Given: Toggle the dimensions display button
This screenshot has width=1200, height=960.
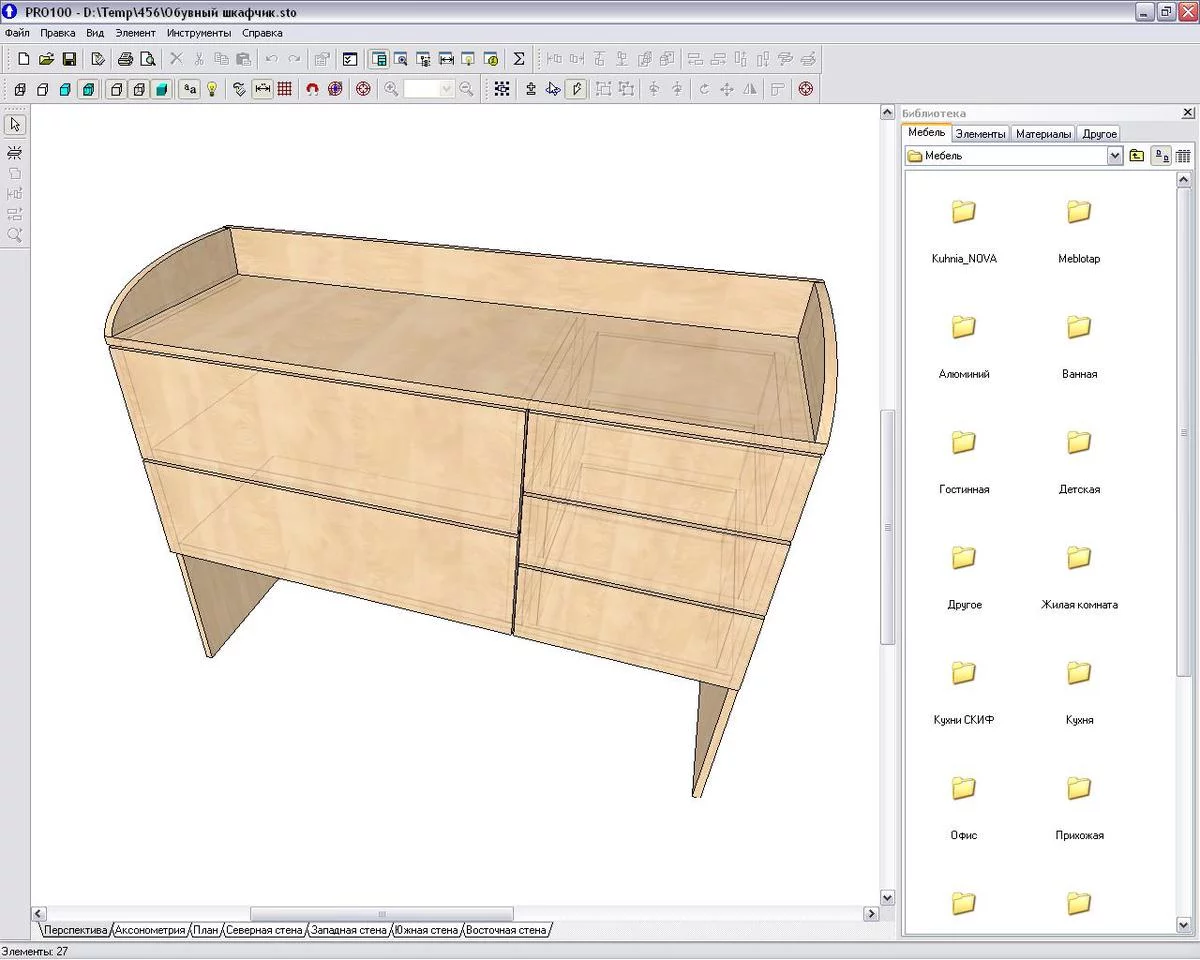Looking at the screenshot, I should pos(263,89).
